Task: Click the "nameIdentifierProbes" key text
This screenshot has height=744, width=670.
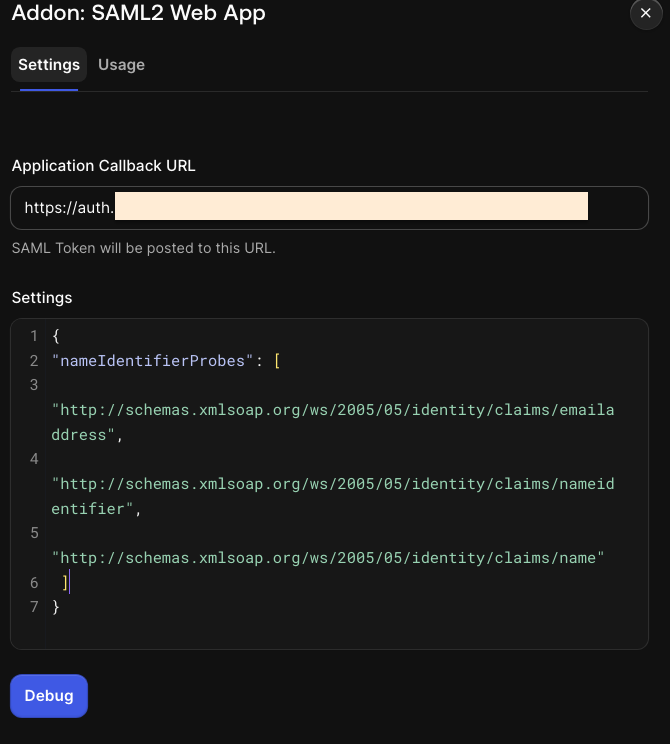Action: [x=152, y=361]
